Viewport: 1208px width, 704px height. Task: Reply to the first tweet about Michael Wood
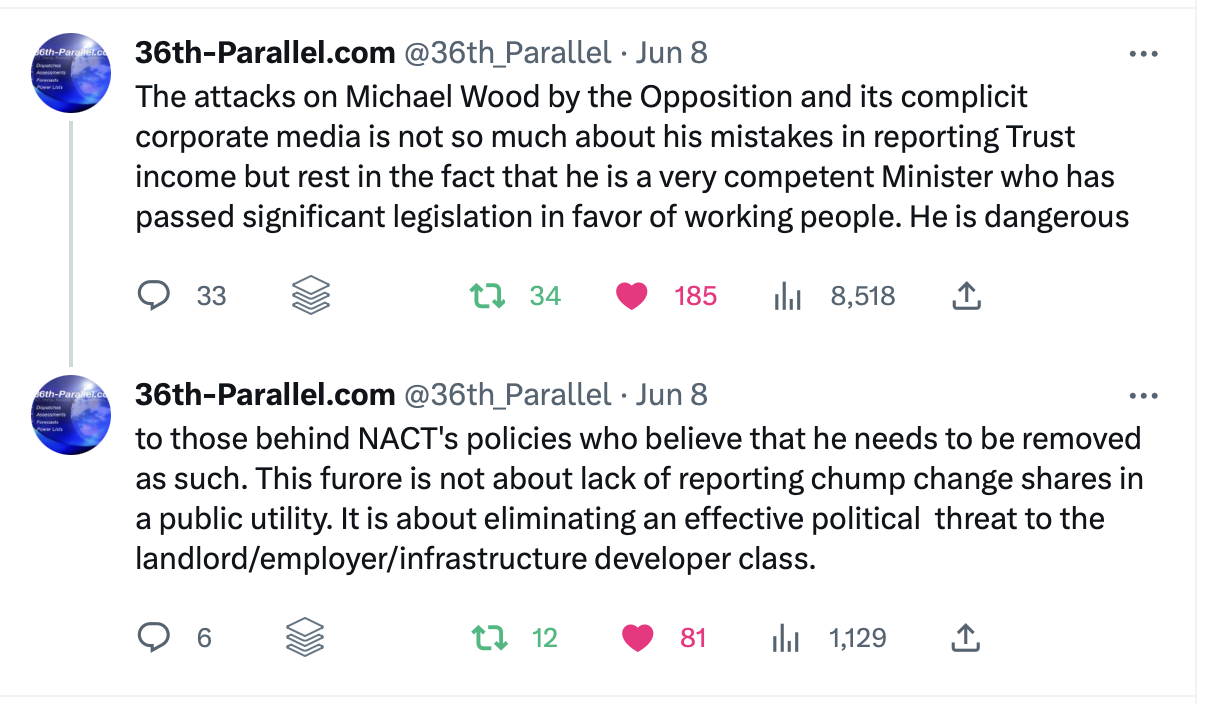(x=153, y=296)
